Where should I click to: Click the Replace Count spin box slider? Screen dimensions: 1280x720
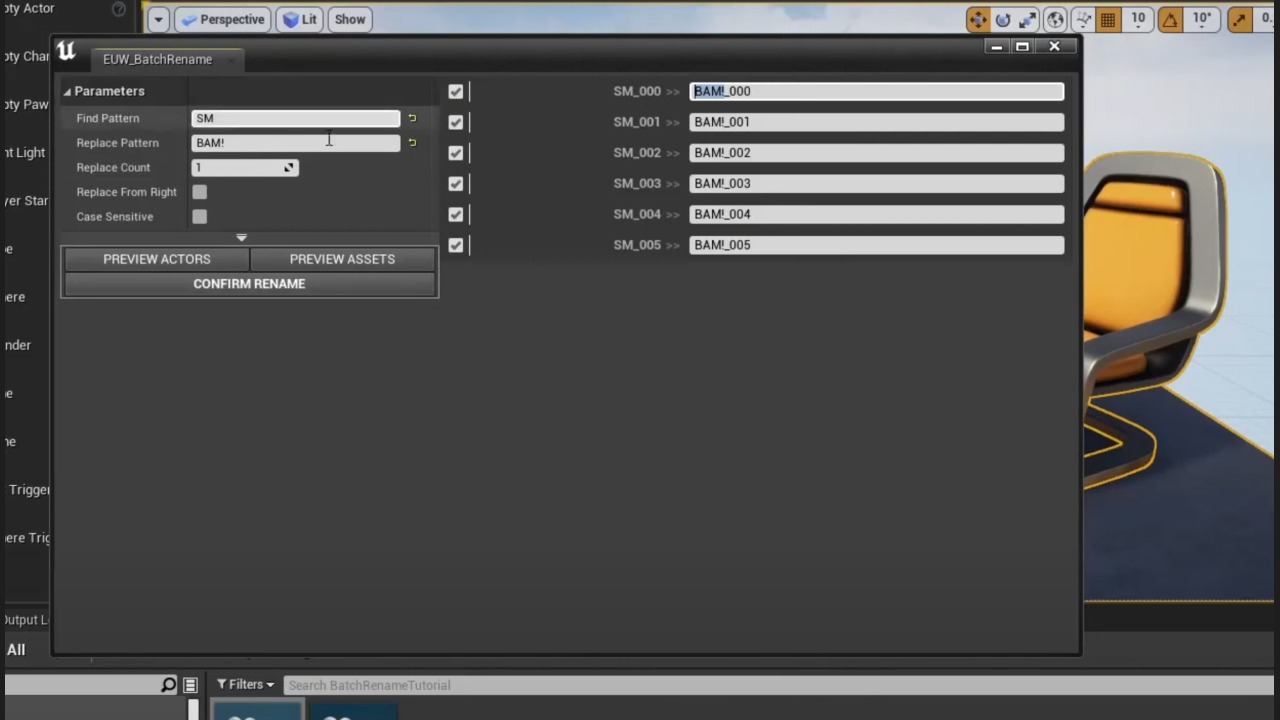240,168
